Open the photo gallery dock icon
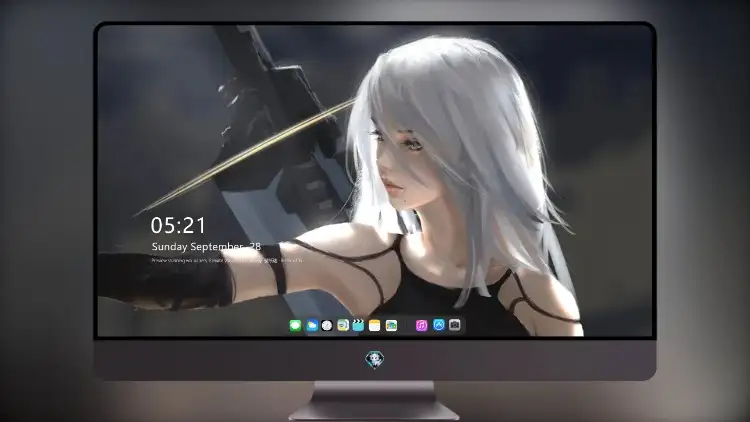 [391, 326]
